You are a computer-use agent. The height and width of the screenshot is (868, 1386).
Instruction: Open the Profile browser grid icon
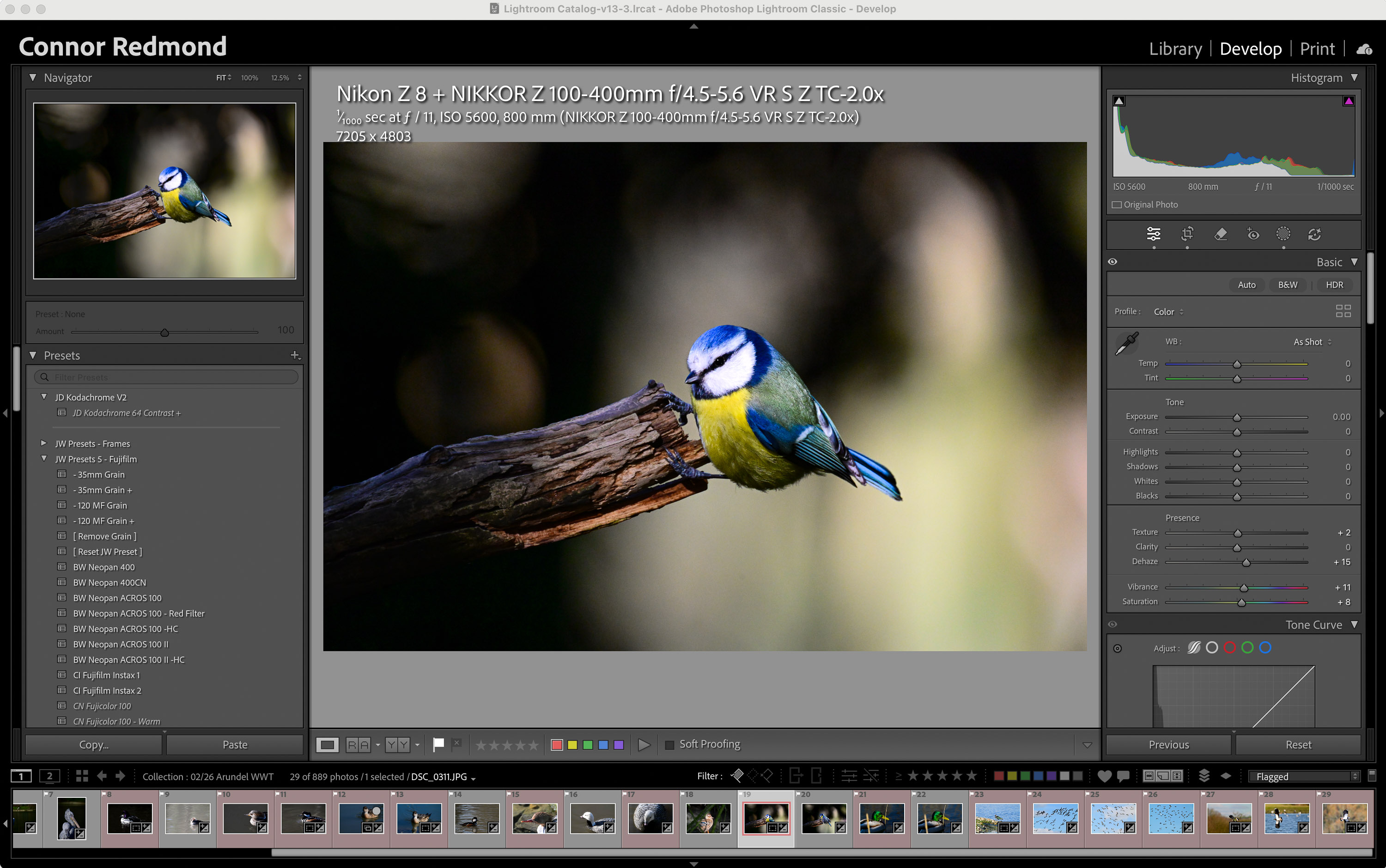[1343, 311]
